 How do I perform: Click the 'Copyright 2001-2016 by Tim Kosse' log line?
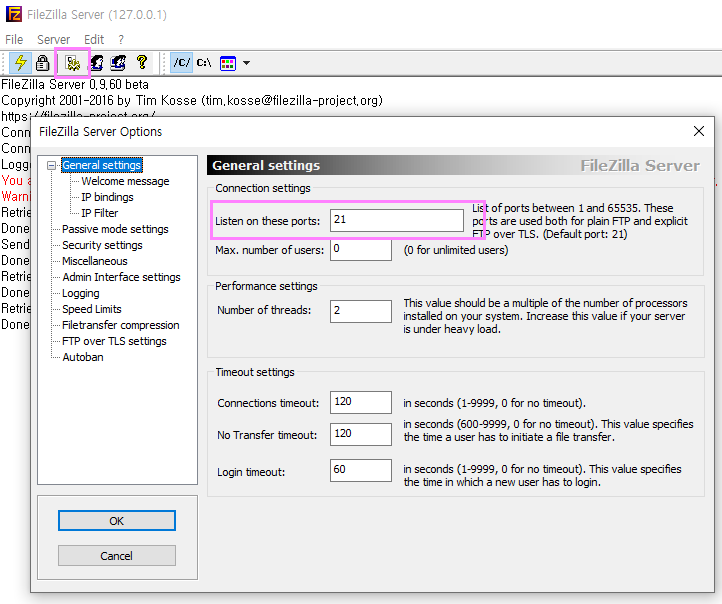click(x=192, y=100)
